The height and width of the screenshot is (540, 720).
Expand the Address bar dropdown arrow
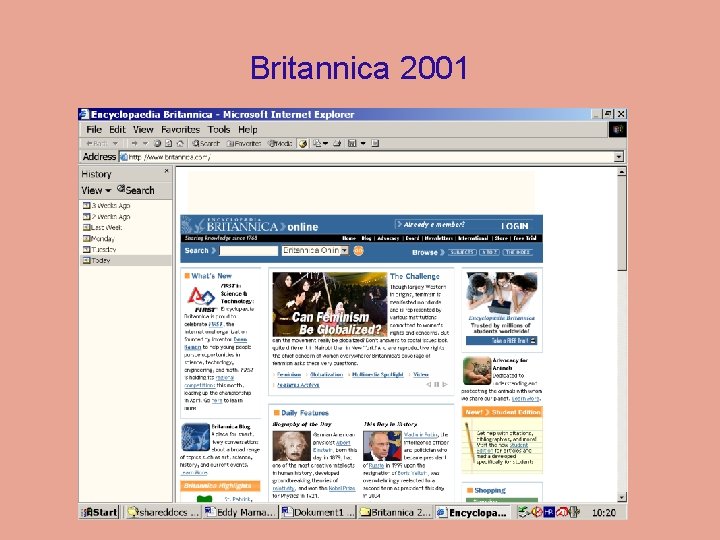pos(619,157)
